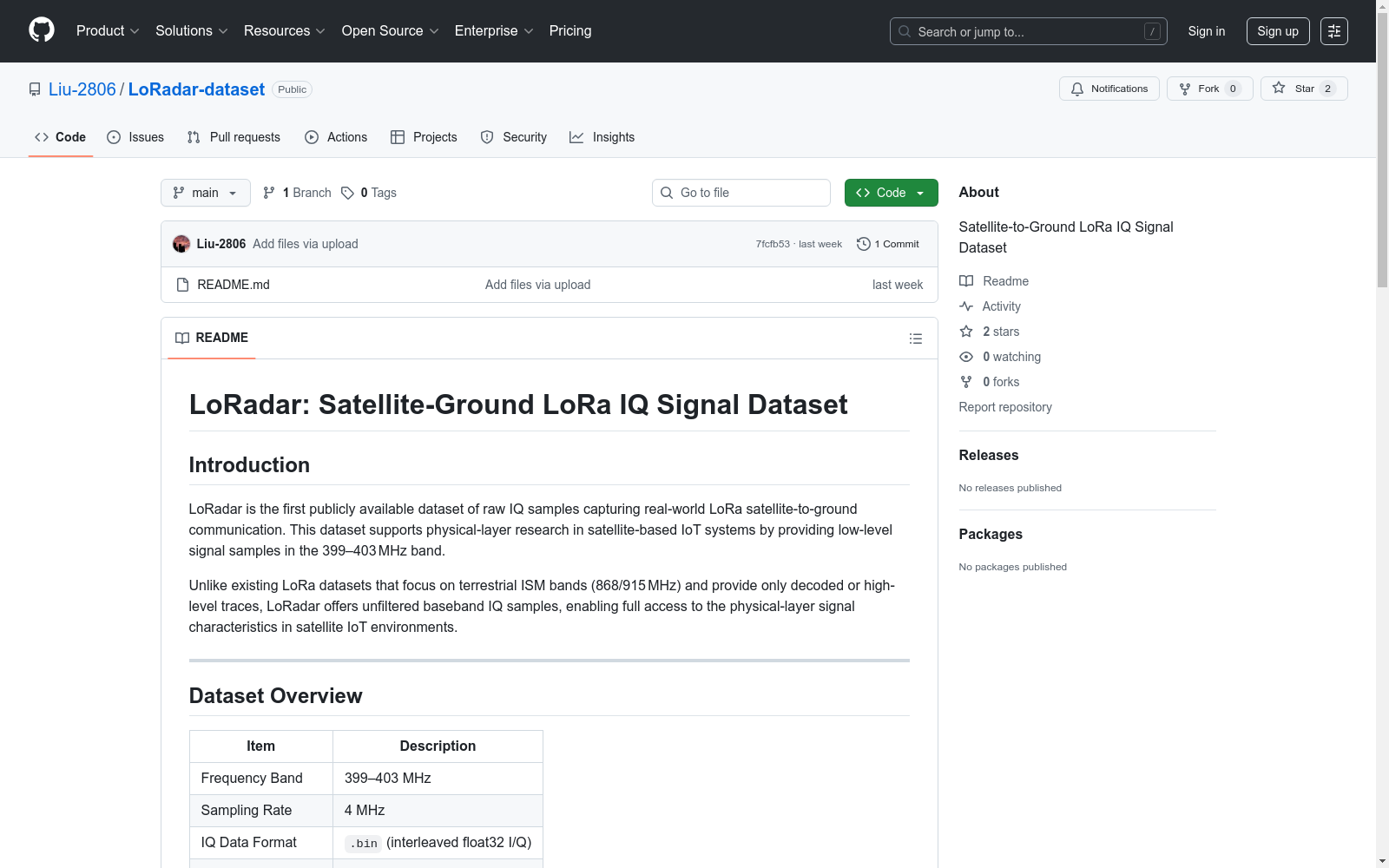Open the LoRadar-dataset repository link
Screen dimensions: 1389x868
(x=196, y=89)
